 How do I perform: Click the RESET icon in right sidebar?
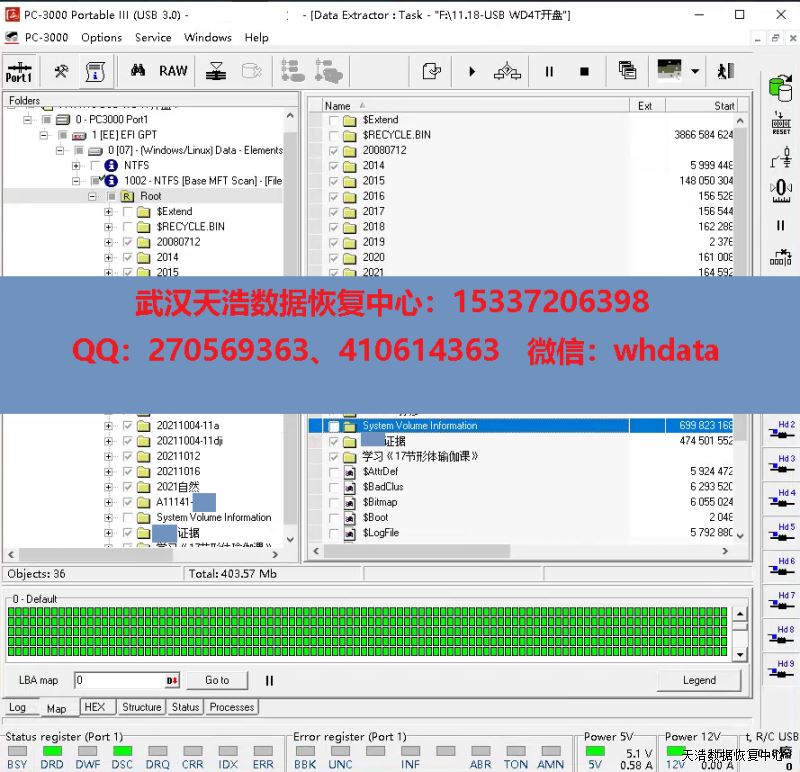(781, 124)
